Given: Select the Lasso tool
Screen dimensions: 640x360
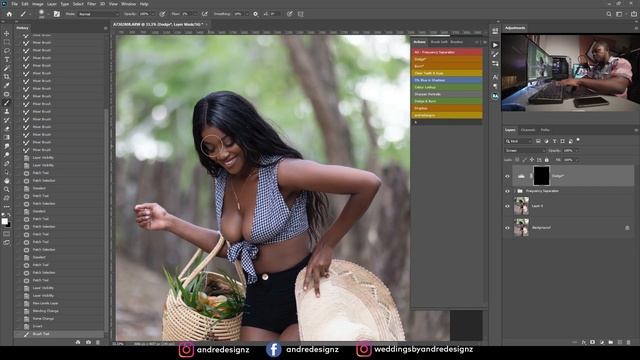Looking at the screenshot, I should tap(7, 51).
